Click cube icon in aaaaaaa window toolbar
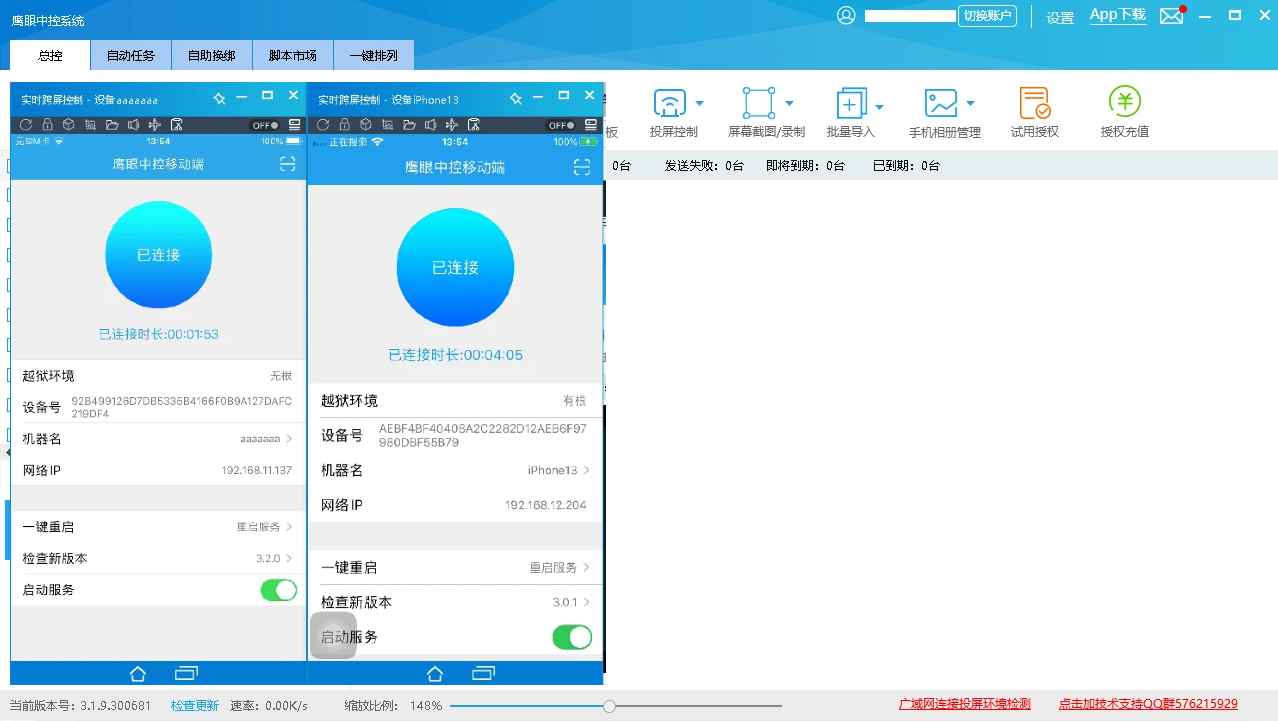The image size is (1278, 721). click(69, 125)
